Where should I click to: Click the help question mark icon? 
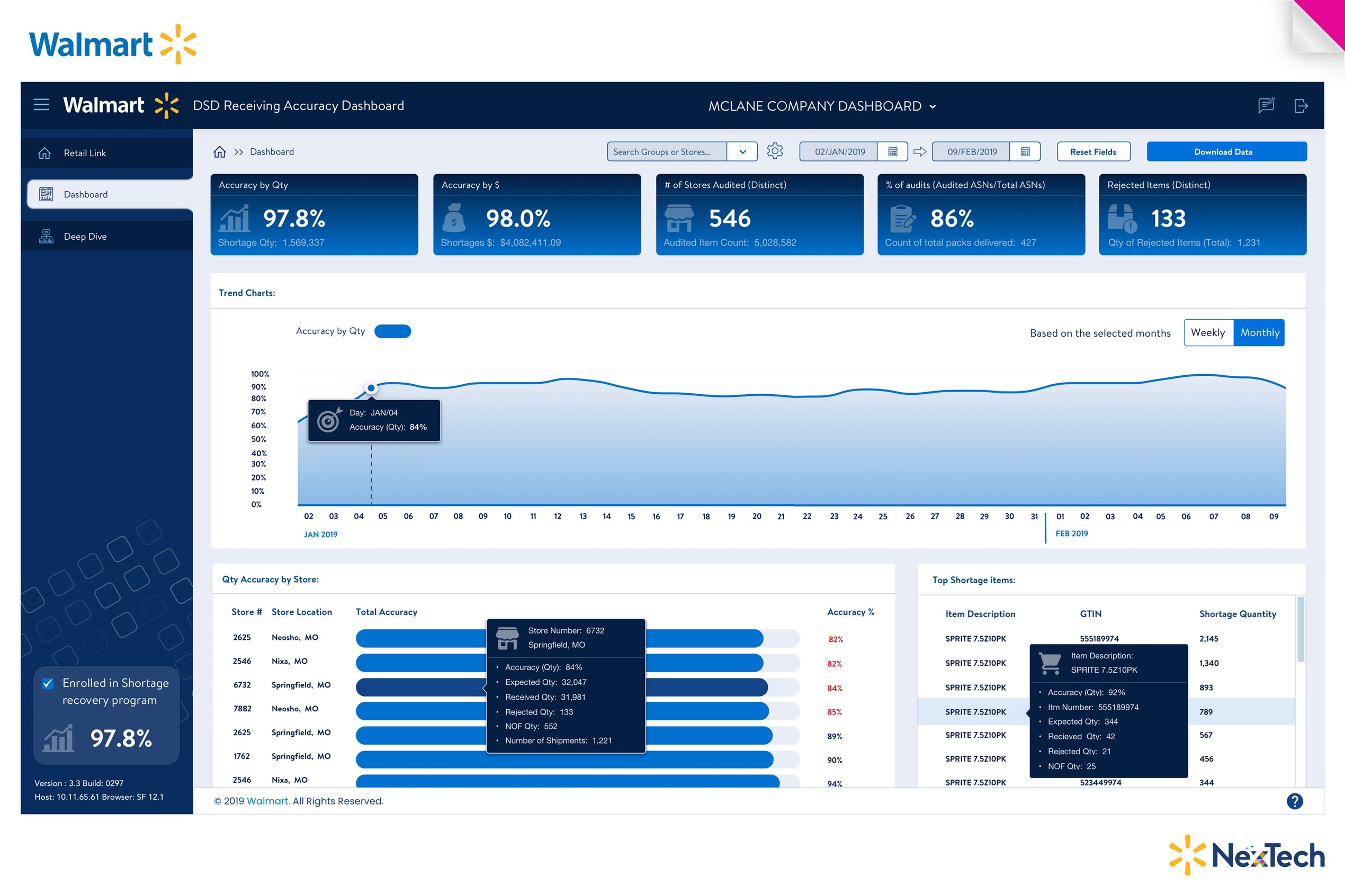click(1294, 801)
